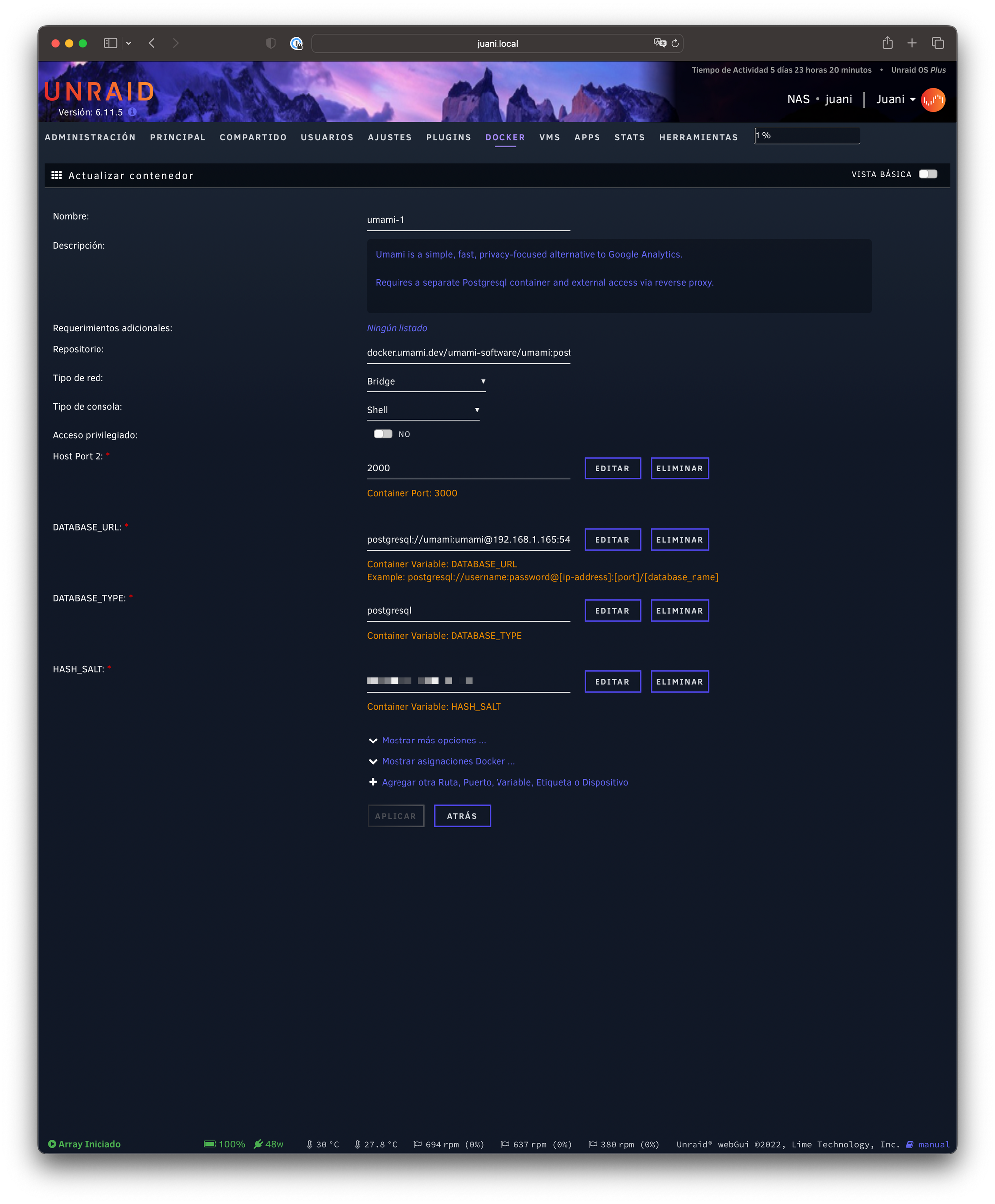
Task: Click Agregar otra Ruta, Puerto, Variable link
Action: tap(504, 782)
